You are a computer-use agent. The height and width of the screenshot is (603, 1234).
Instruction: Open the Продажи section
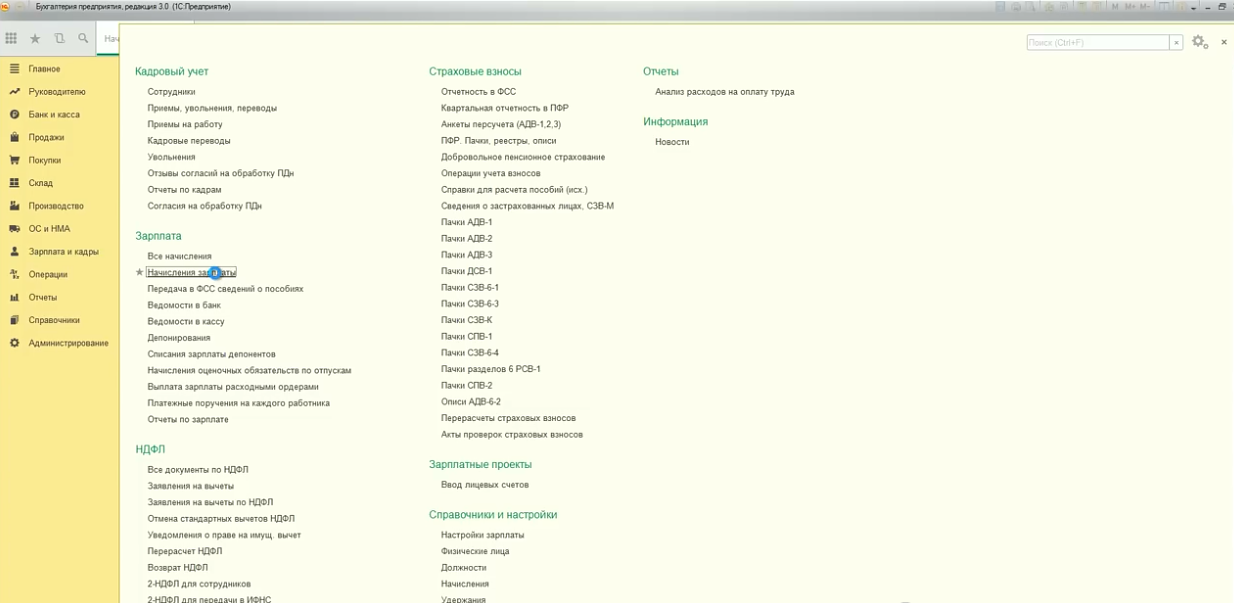(46, 138)
